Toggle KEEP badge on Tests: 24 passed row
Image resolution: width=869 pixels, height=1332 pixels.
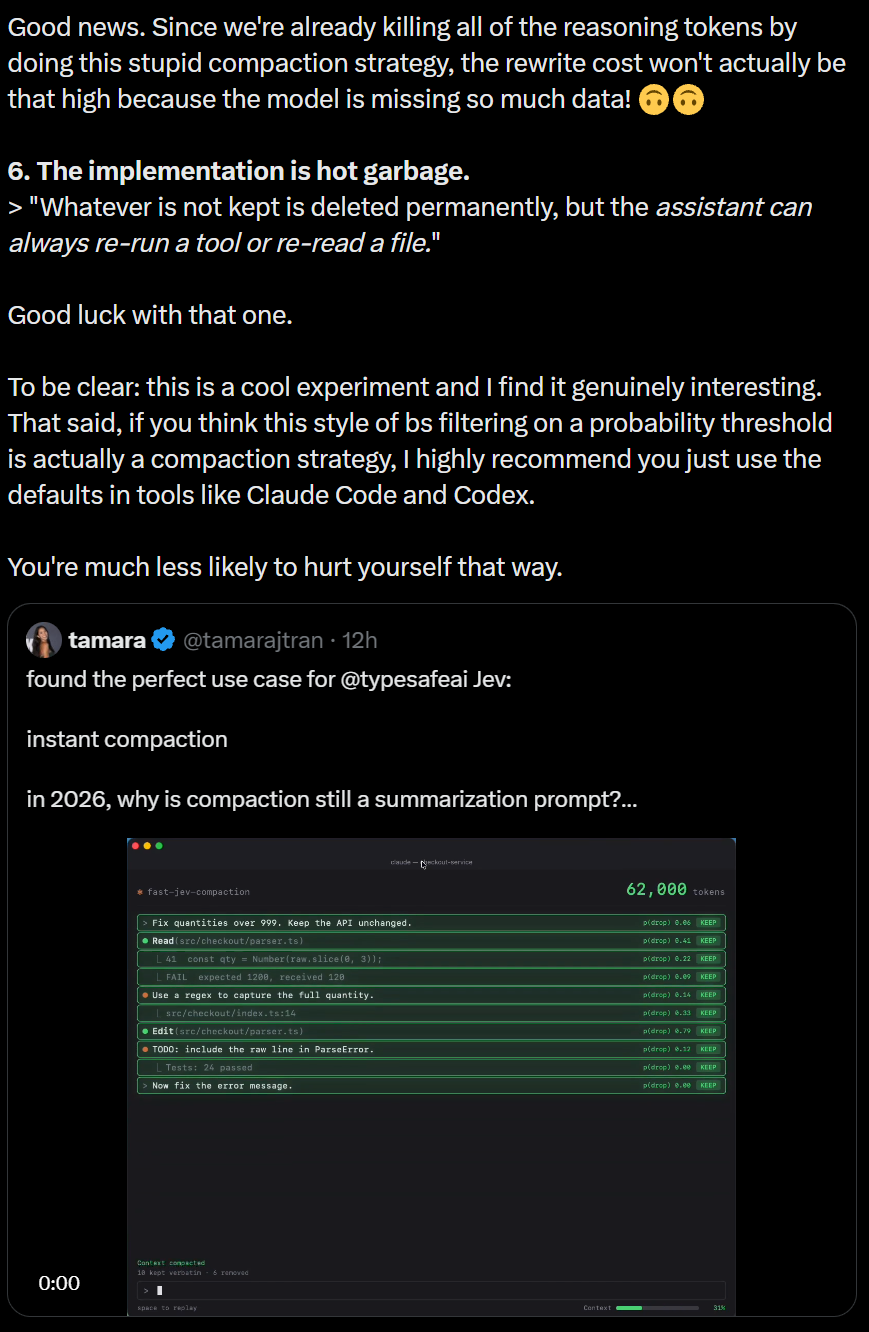(709, 1067)
